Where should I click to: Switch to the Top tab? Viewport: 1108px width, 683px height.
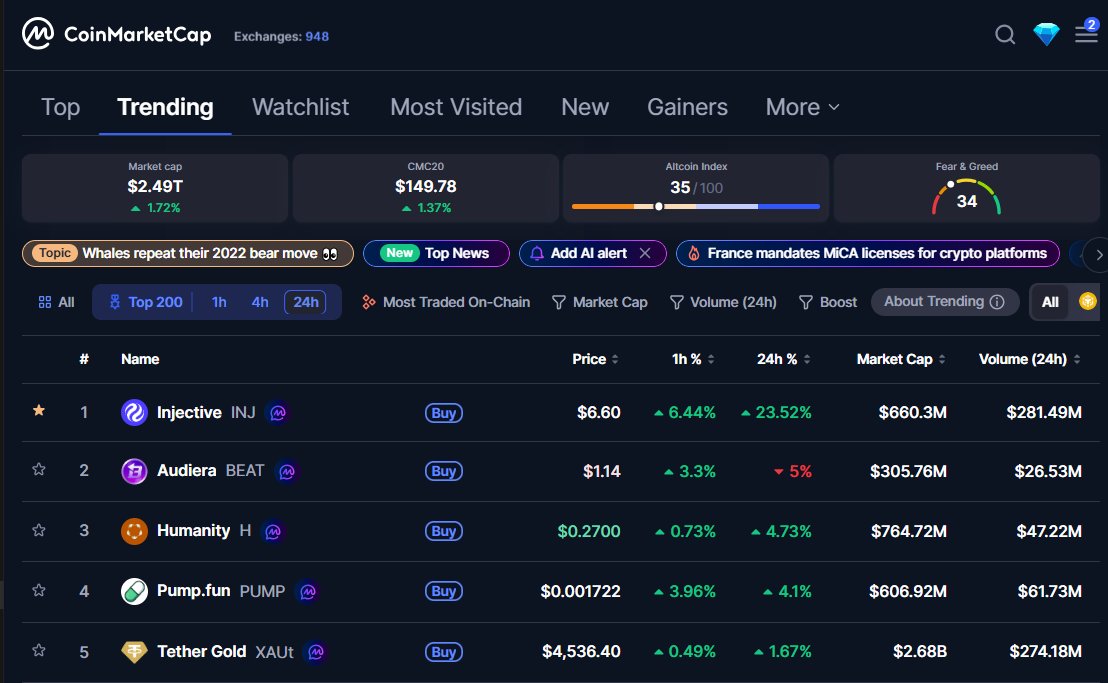61,107
